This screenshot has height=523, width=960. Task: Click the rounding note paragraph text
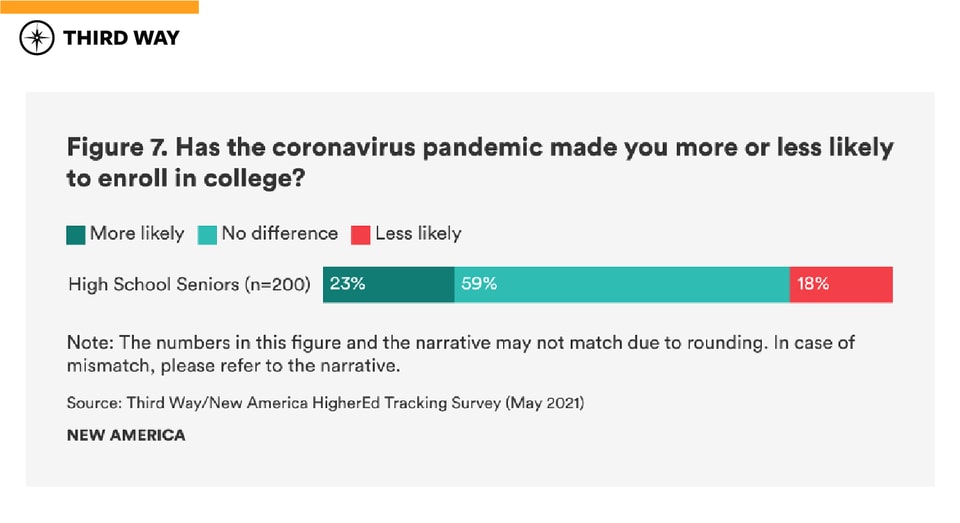pos(460,354)
